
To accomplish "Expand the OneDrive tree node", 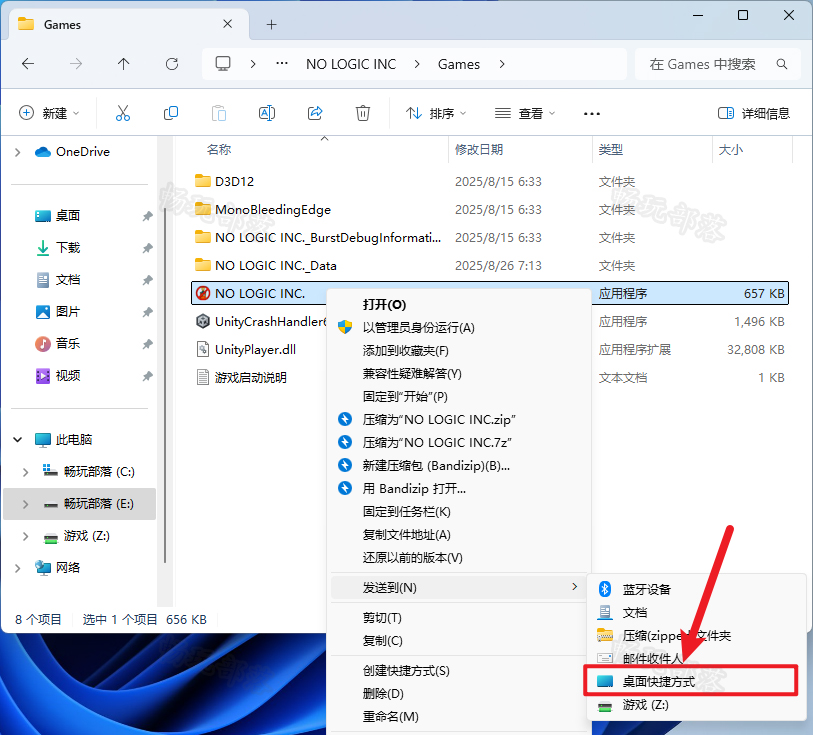I will point(18,152).
